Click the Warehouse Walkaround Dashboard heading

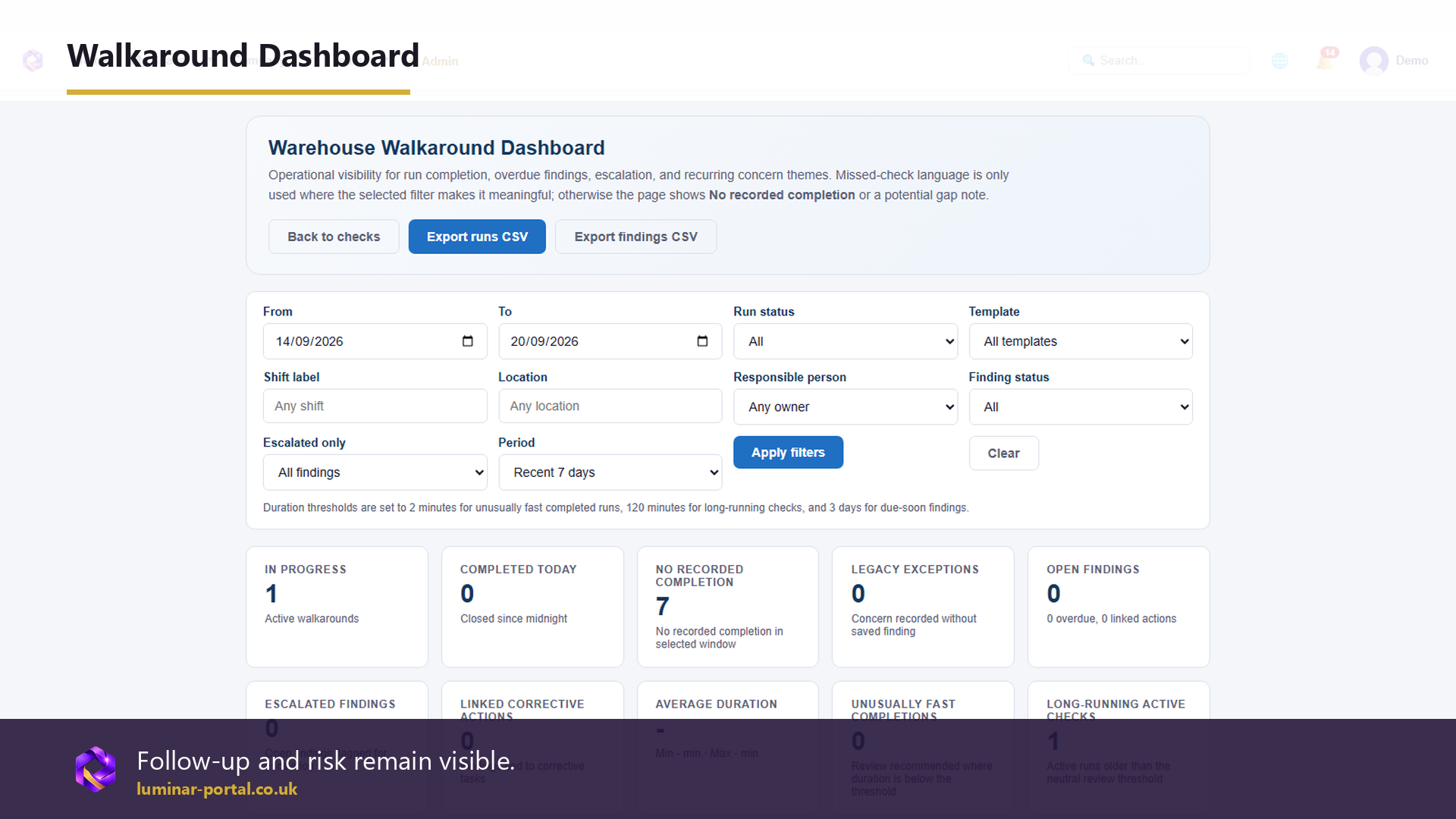coord(437,148)
